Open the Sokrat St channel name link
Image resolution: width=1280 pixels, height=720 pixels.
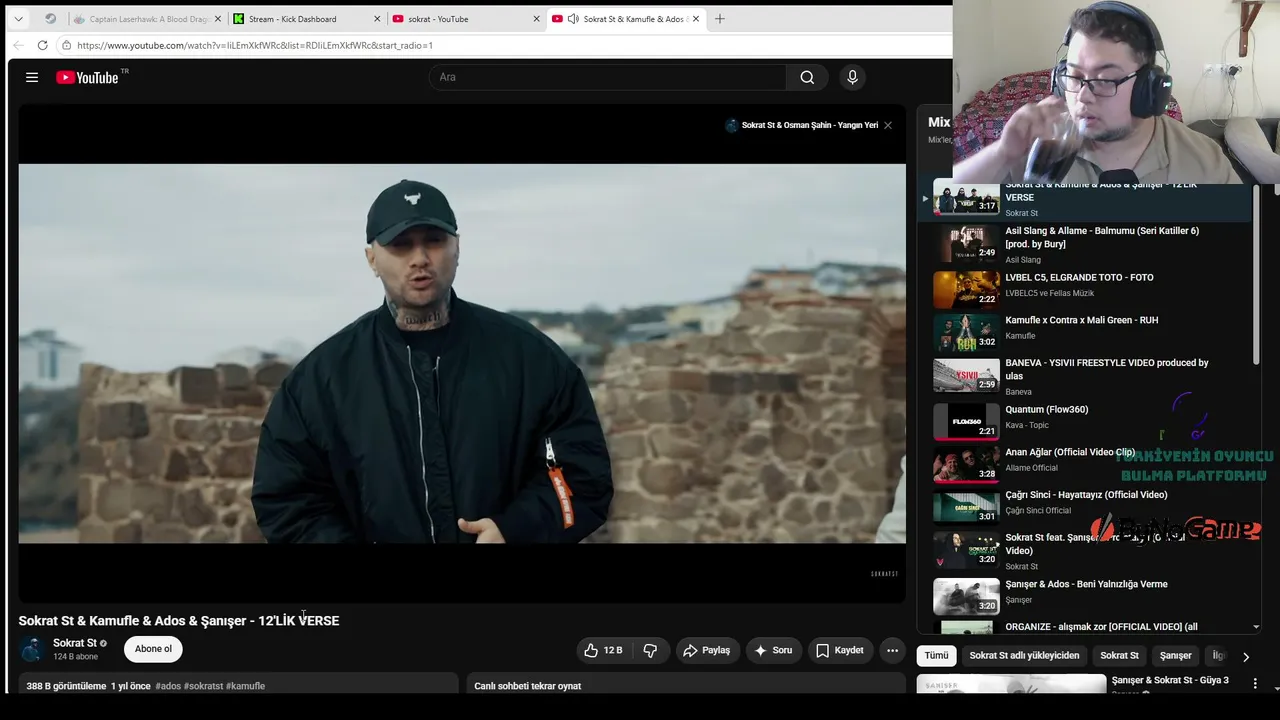point(75,643)
